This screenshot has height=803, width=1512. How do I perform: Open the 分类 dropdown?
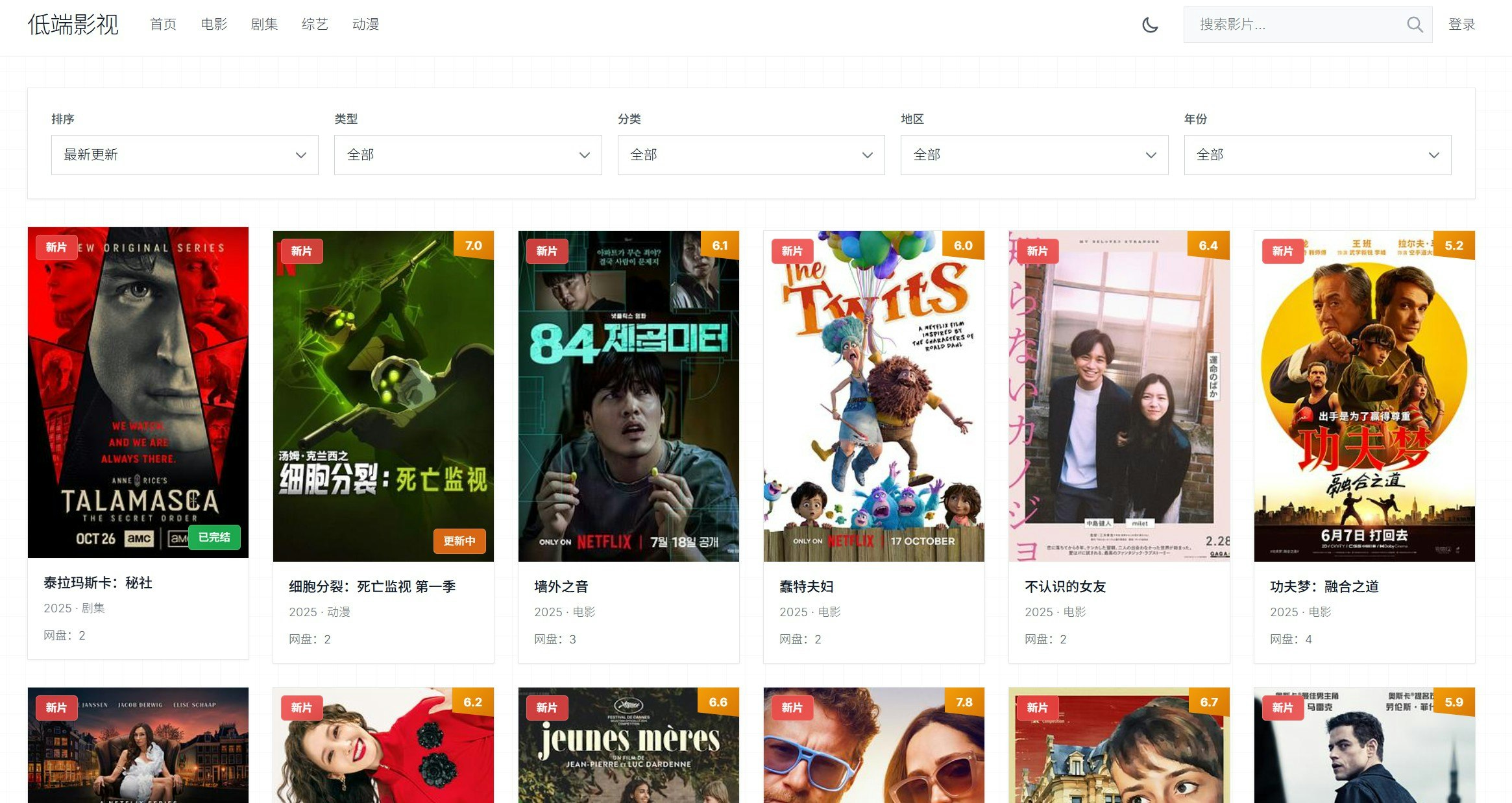tap(751, 154)
